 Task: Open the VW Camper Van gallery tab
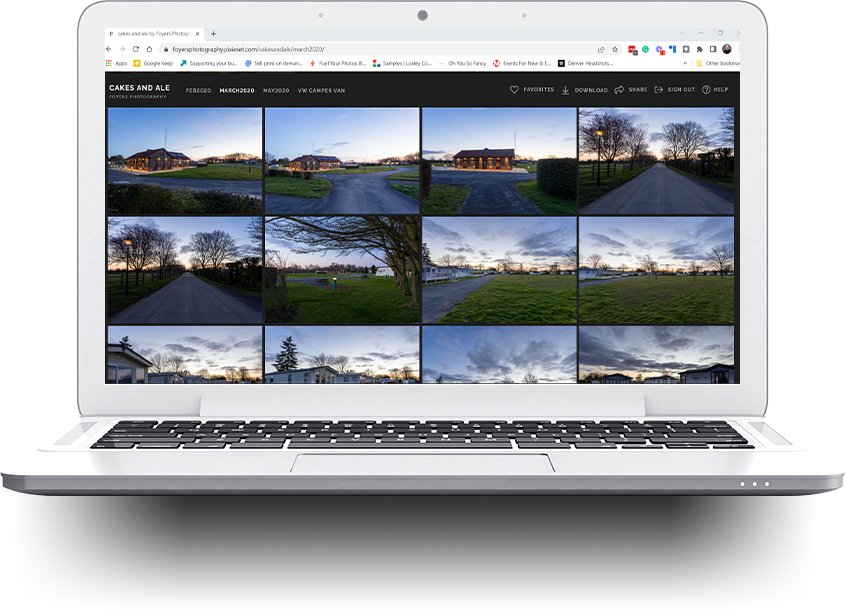[x=321, y=91]
